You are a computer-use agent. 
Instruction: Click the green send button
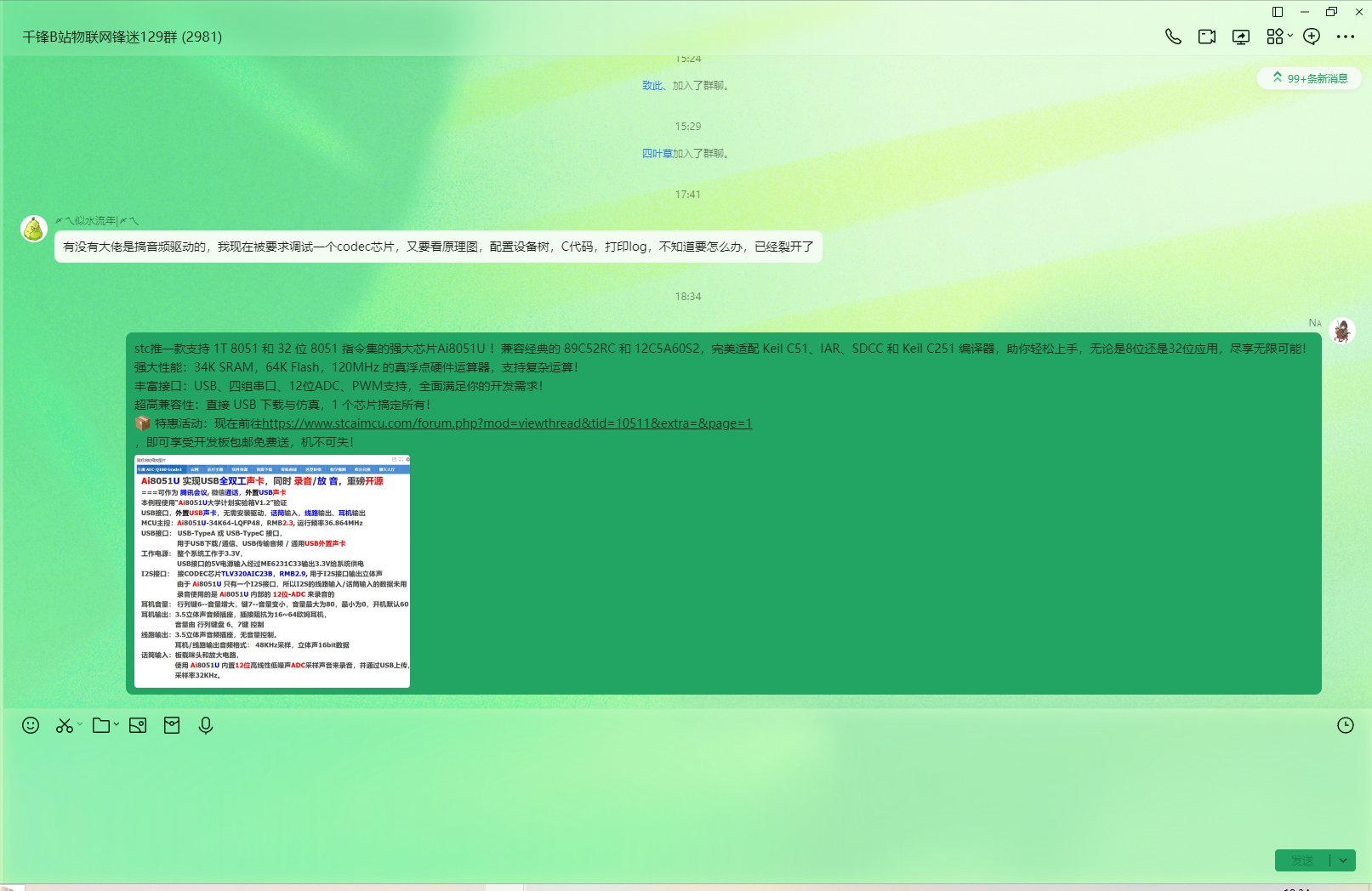click(x=1302, y=860)
